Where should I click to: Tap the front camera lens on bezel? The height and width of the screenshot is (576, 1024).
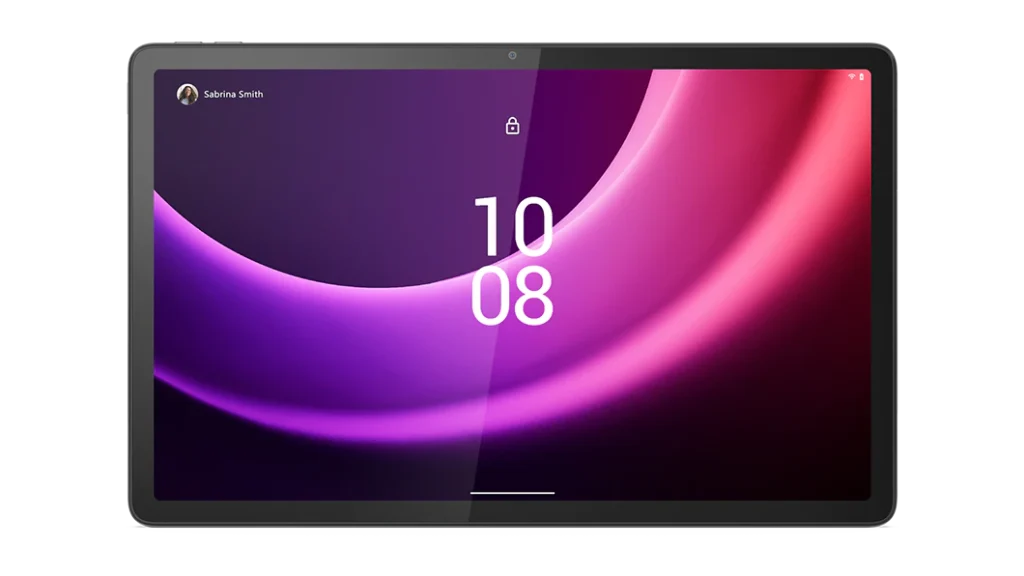513,56
